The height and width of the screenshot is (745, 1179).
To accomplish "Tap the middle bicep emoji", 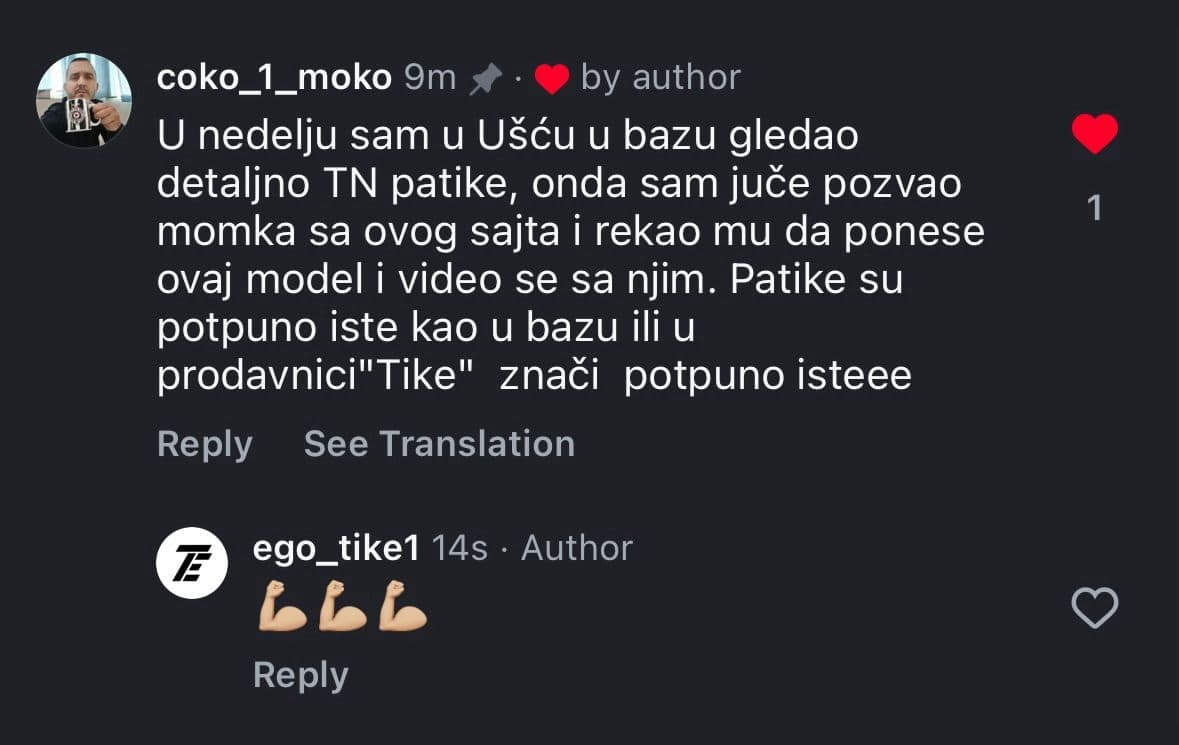I will [340, 608].
